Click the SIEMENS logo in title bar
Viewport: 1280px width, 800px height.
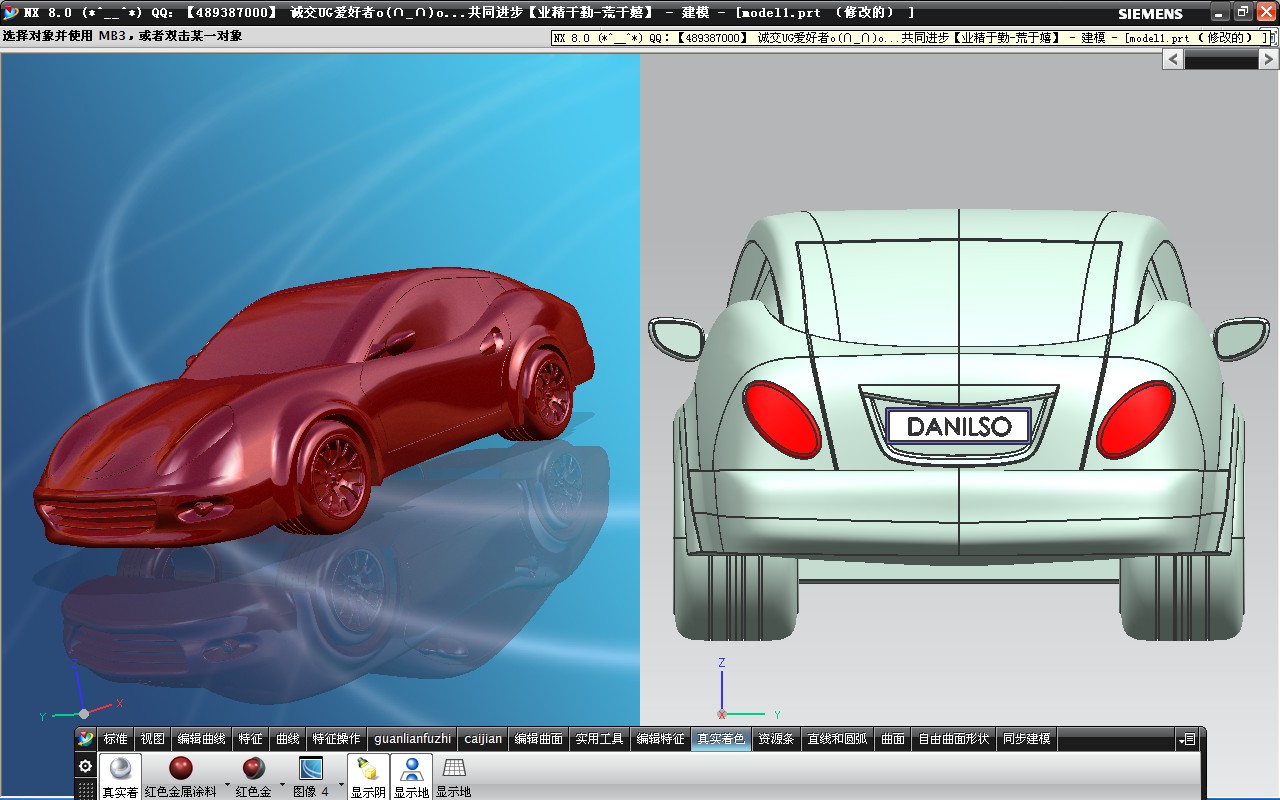[1150, 14]
